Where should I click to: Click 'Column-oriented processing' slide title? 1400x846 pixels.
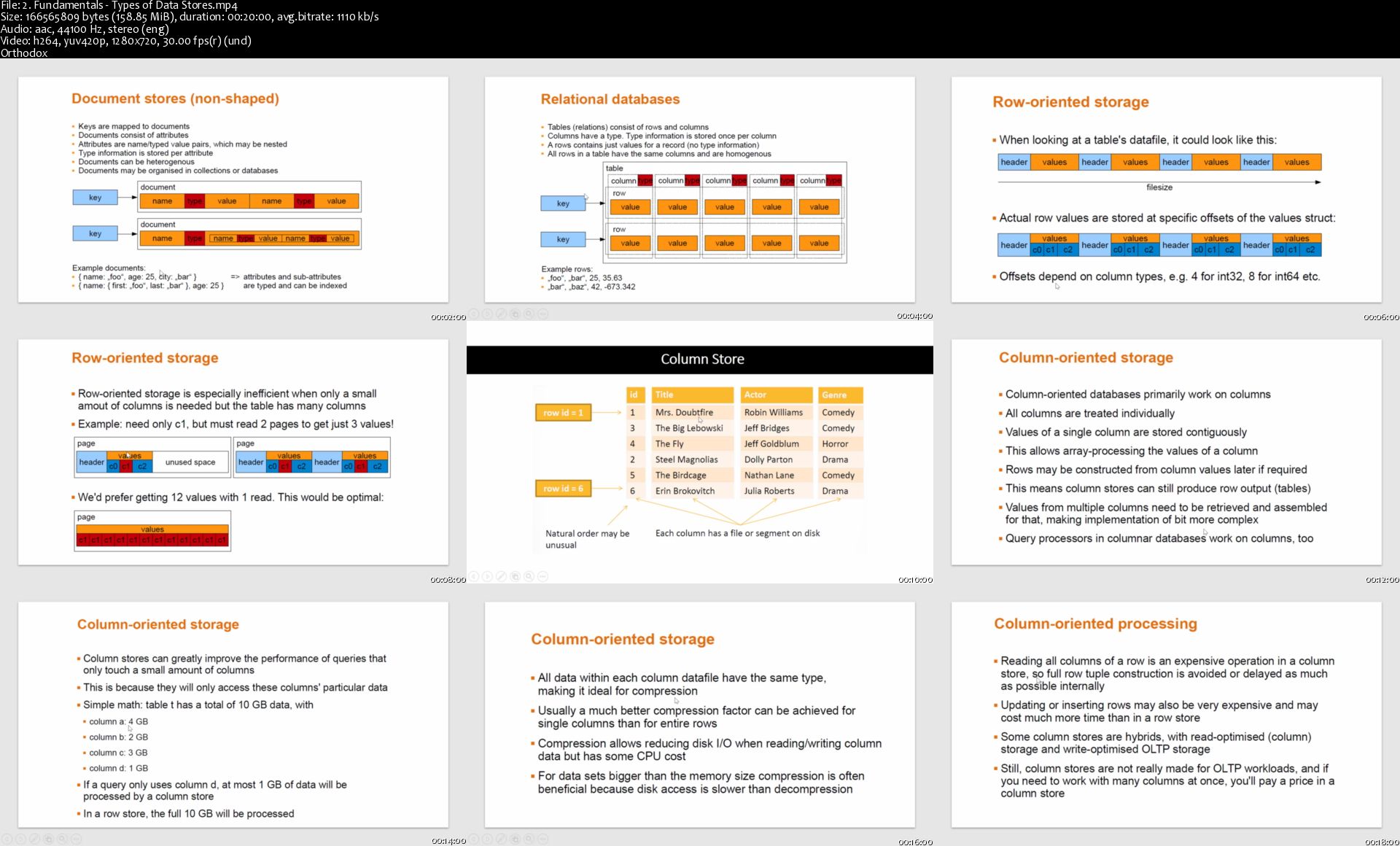pos(1095,624)
